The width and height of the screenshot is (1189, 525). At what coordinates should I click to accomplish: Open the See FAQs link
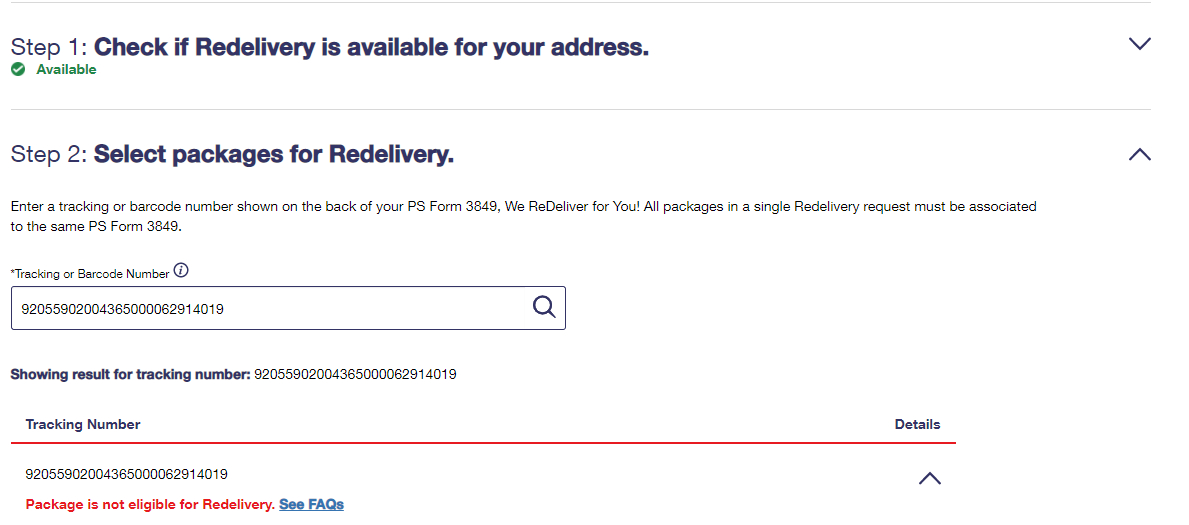coord(312,504)
